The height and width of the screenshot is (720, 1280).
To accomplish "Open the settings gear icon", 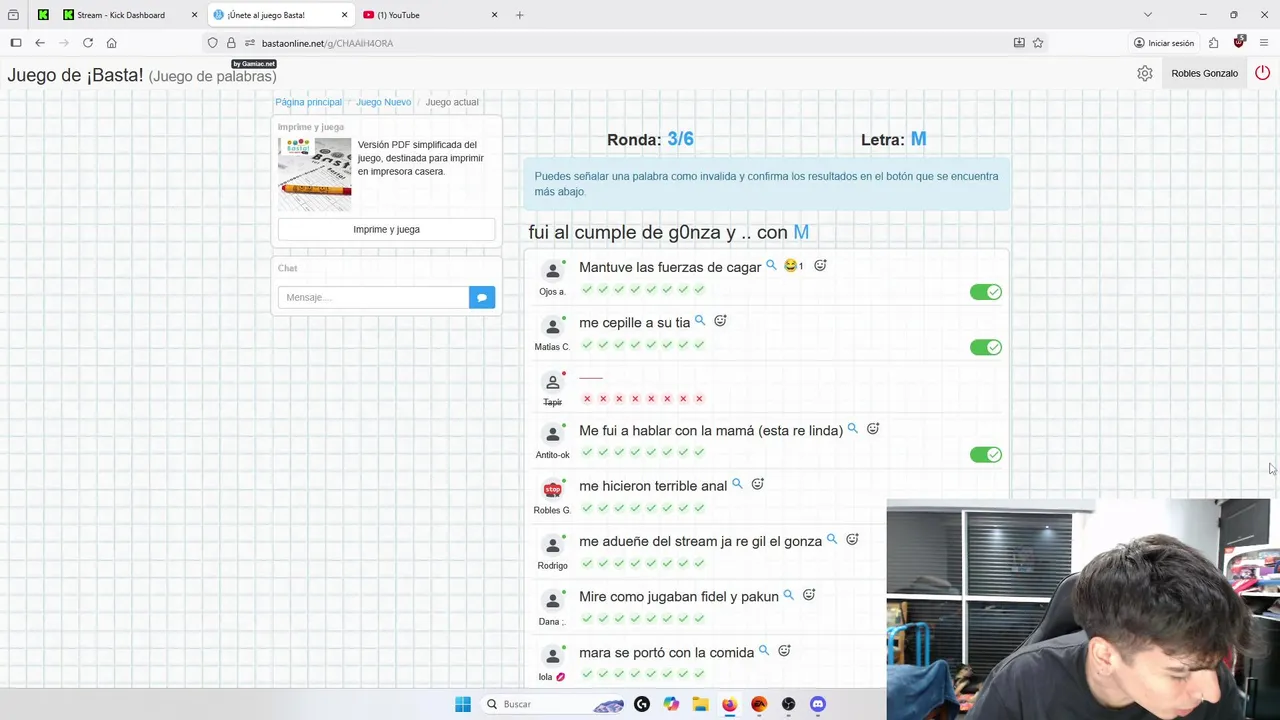I will pos(1145,73).
